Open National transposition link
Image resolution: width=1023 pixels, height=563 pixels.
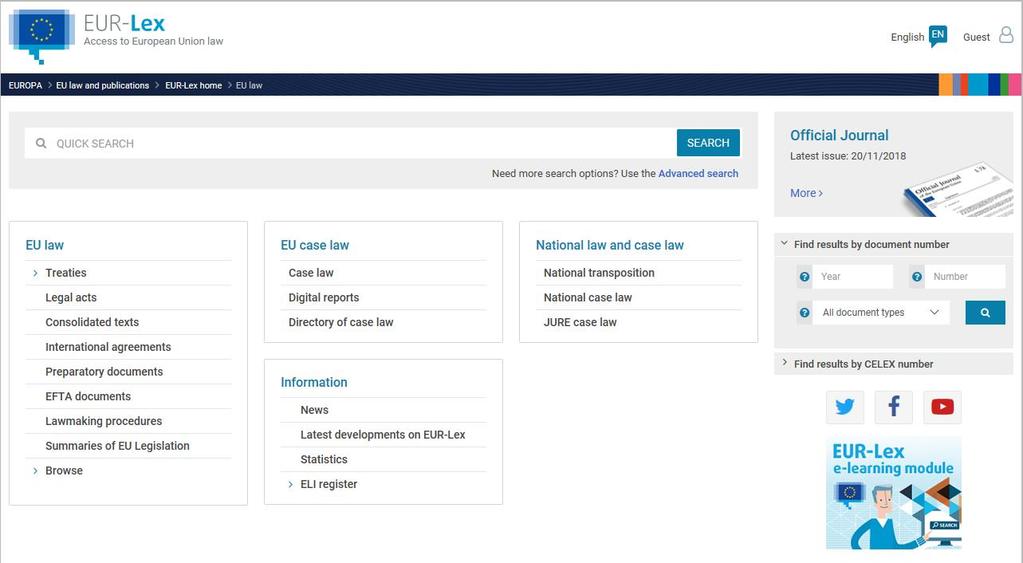[599, 273]
